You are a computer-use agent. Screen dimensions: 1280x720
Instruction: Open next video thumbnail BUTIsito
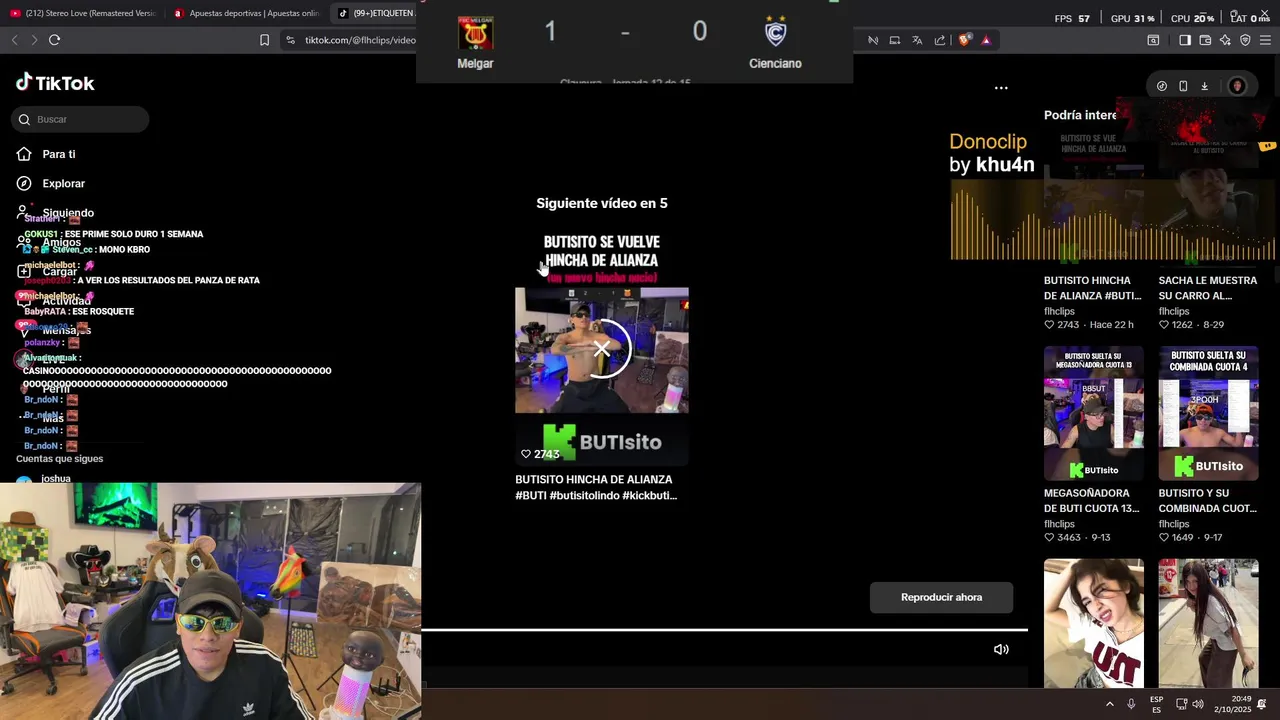(601, 350)
